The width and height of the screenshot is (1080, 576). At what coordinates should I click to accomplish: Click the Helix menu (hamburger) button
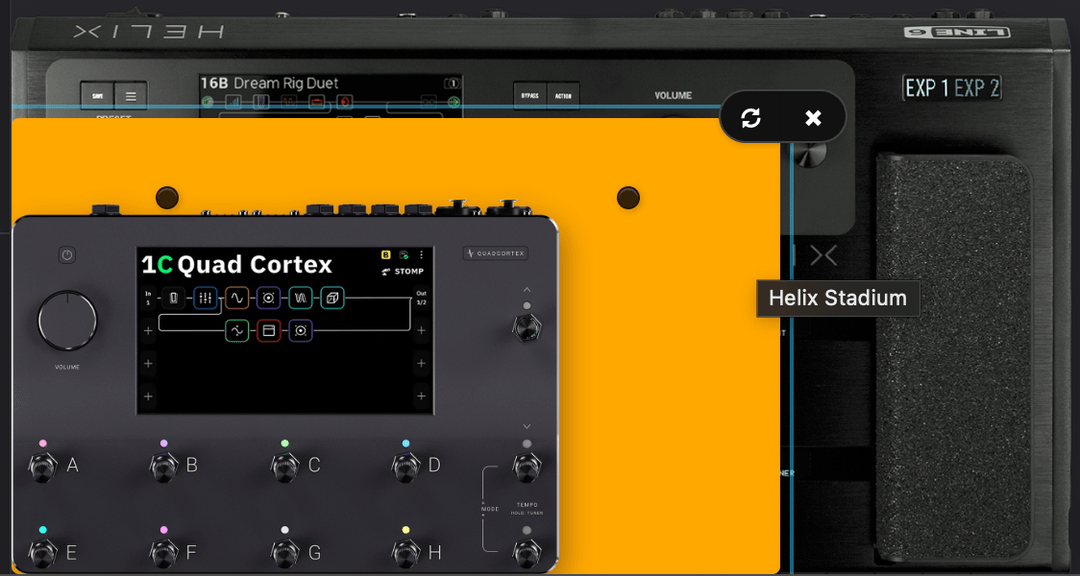130,96
